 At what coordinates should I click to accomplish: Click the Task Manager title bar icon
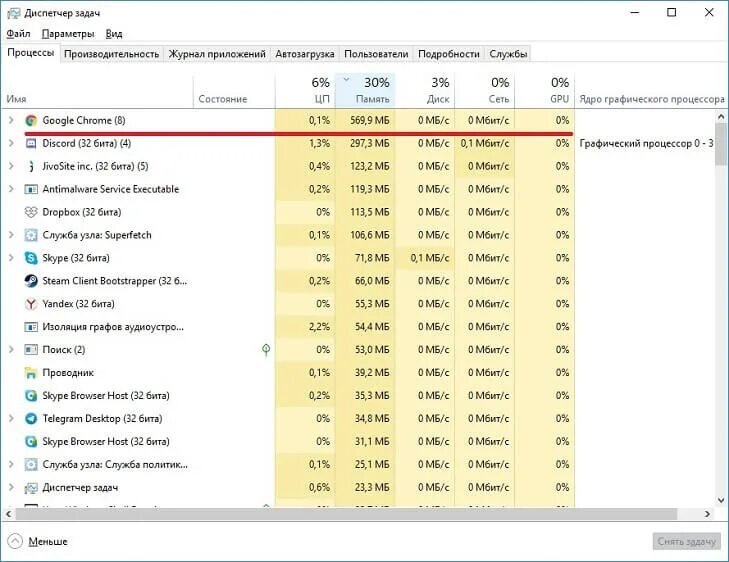(14, 13)
